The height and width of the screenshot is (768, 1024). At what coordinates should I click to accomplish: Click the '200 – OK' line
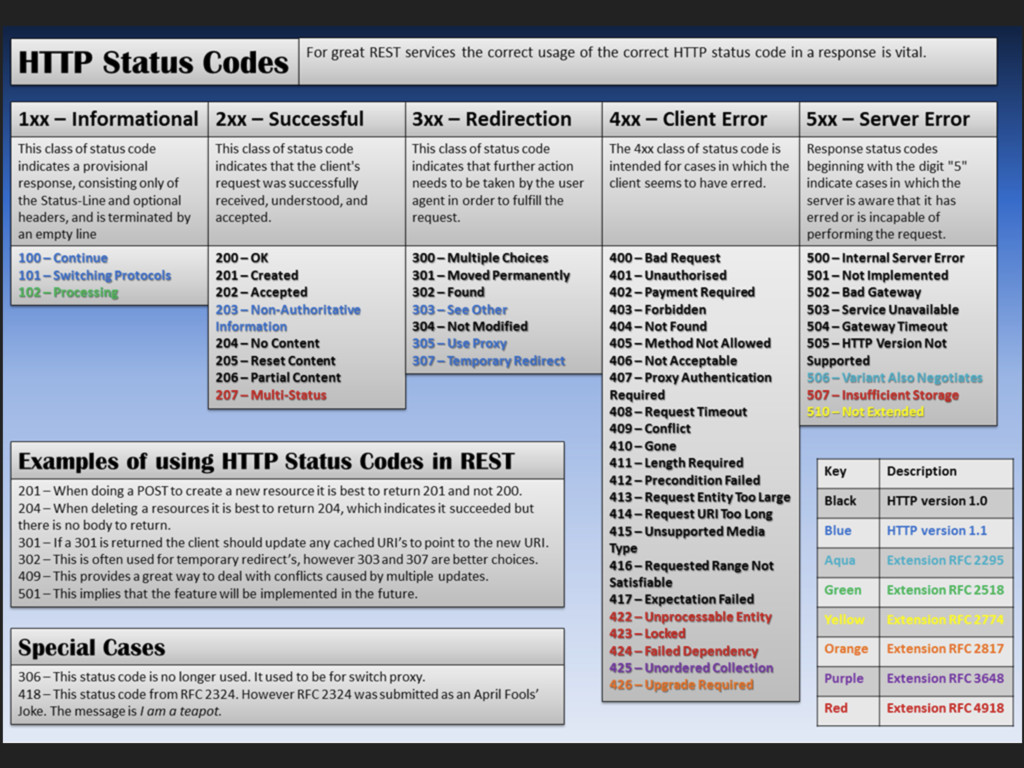(242, 258)
